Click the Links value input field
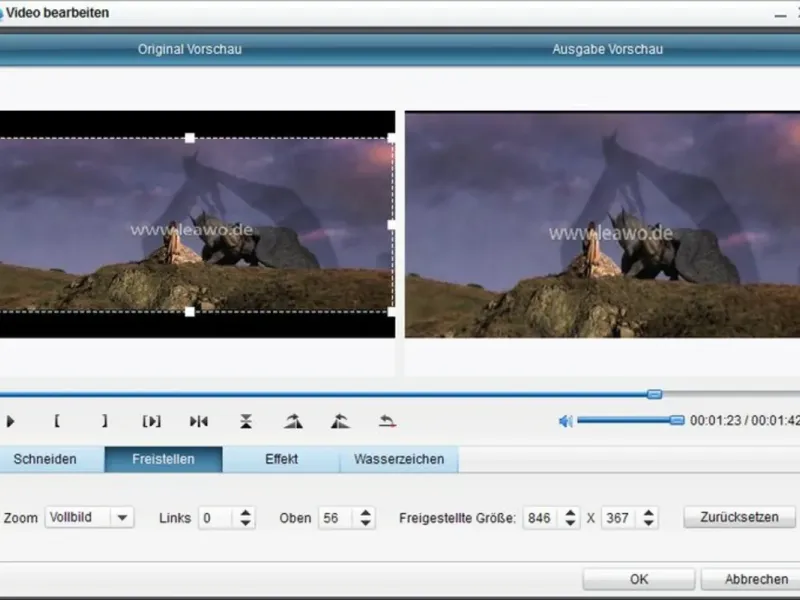The image size is (800, 600). [x=217, y=518]
